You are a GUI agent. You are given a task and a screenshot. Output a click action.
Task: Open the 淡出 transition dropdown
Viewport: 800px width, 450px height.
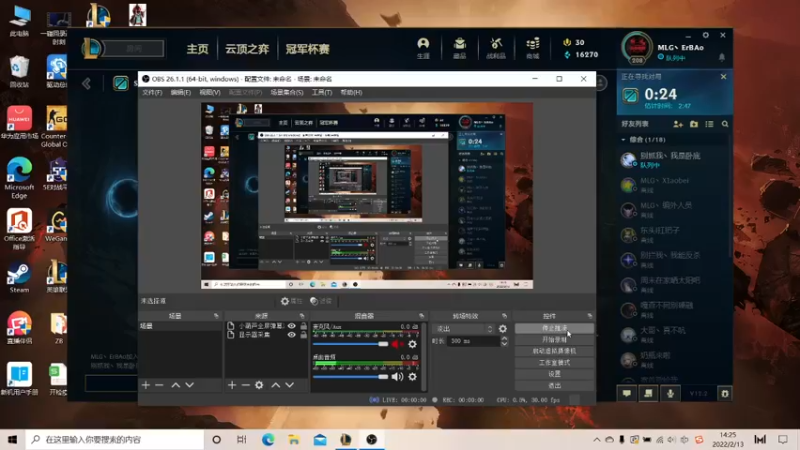tap(464, 329)
